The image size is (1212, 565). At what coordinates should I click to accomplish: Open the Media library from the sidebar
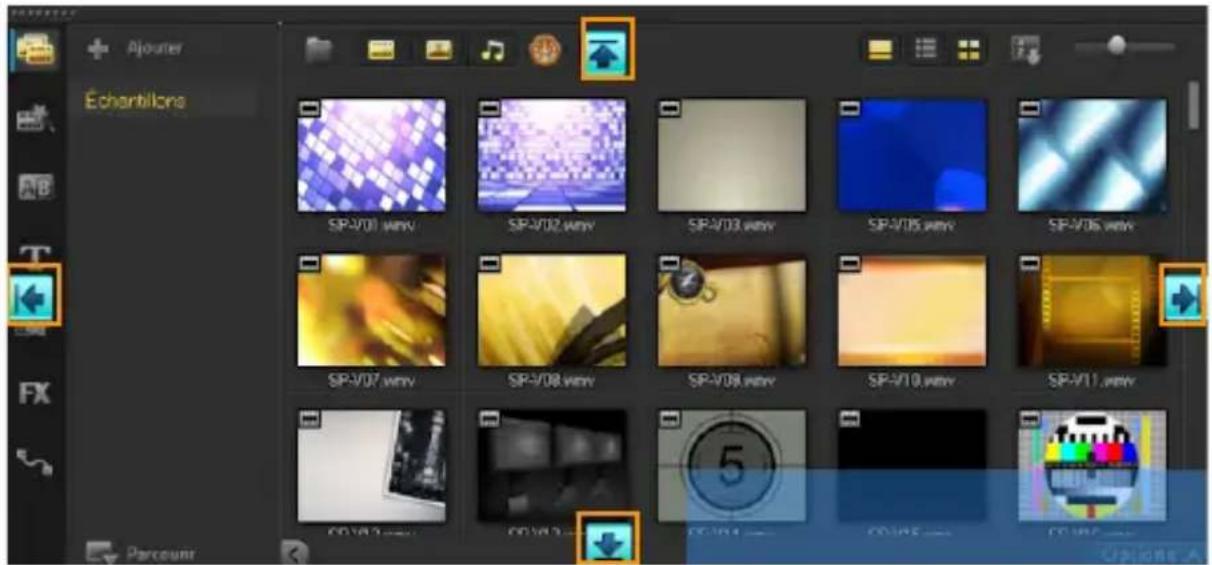35,51
